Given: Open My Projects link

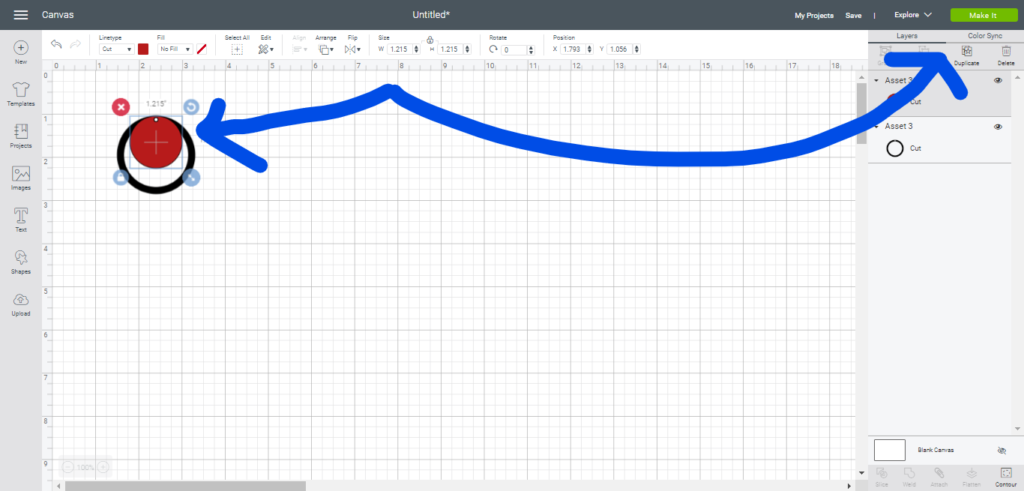Looking at the screenshot, I should [813, 16].
